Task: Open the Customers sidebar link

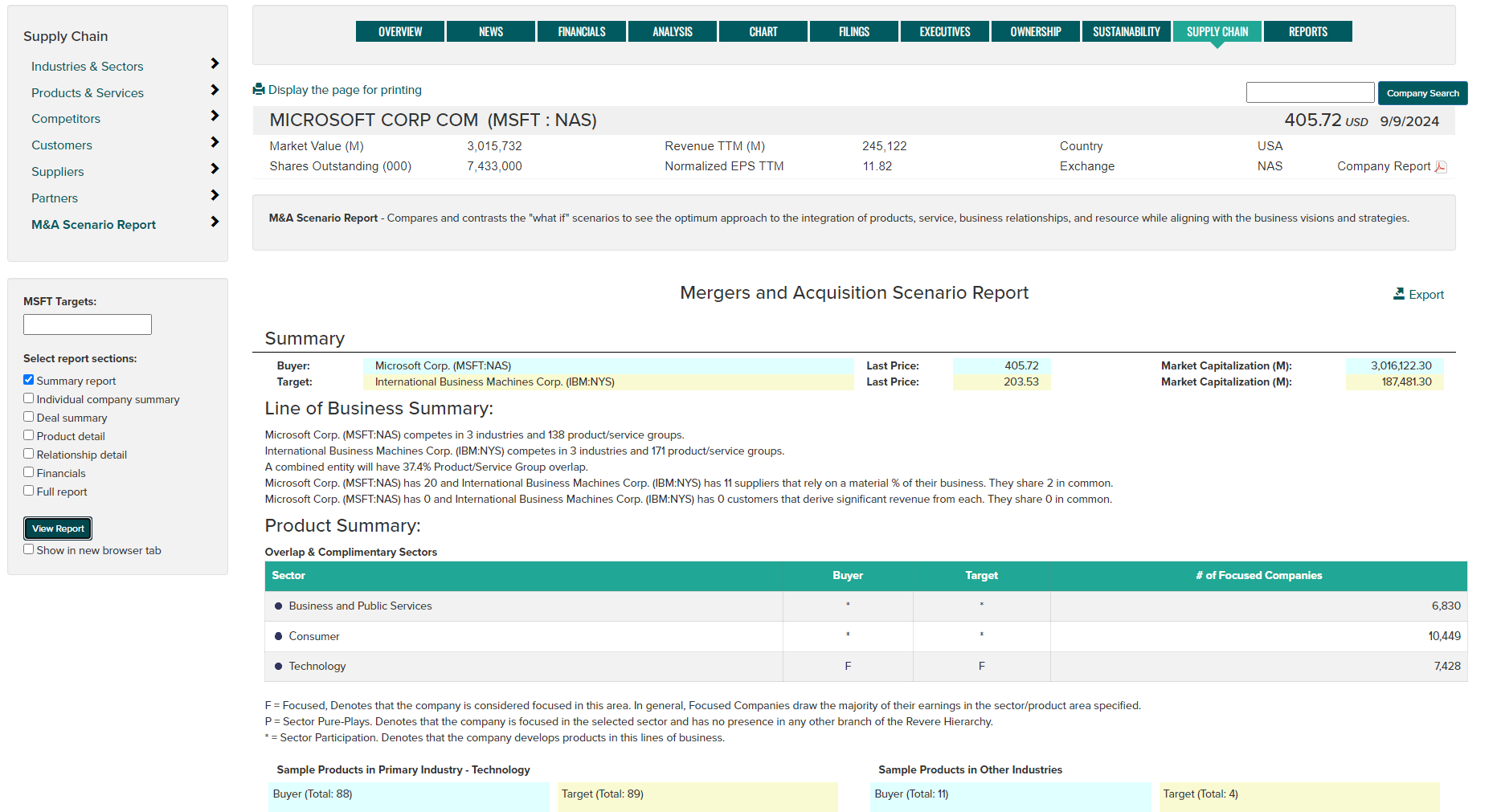Action: pos(62,145)
